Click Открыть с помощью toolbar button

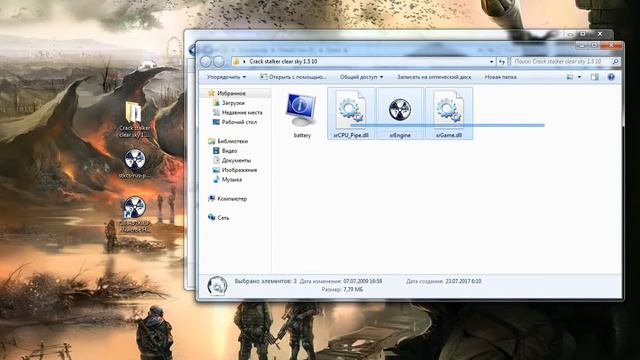coord(293,77)
